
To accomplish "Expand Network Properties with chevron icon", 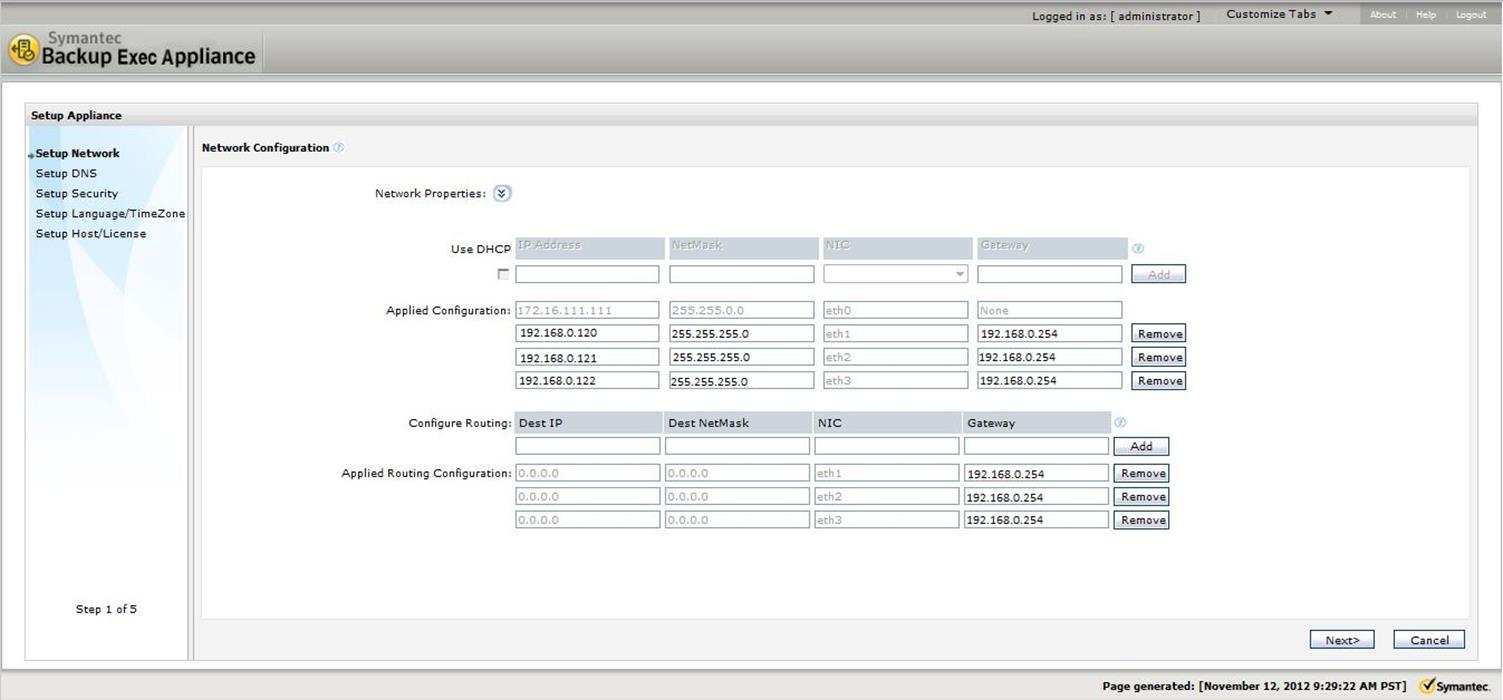I will point(502,194).
